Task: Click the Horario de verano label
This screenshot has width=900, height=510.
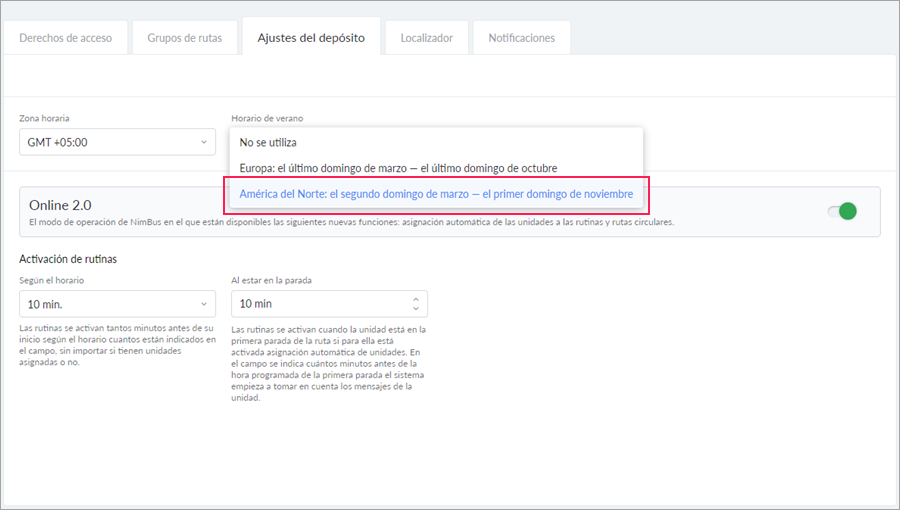Action: [x=267, y=118]
